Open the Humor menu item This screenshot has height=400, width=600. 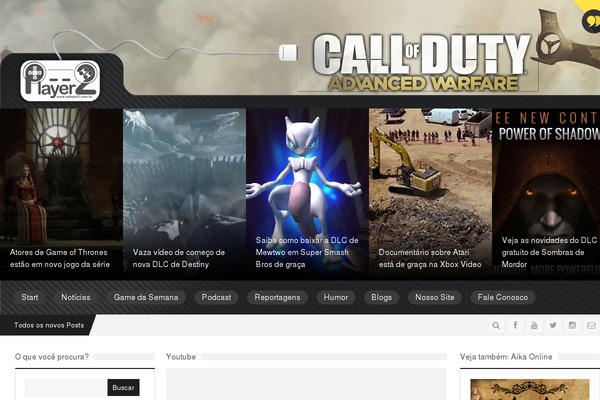[336, 297]
